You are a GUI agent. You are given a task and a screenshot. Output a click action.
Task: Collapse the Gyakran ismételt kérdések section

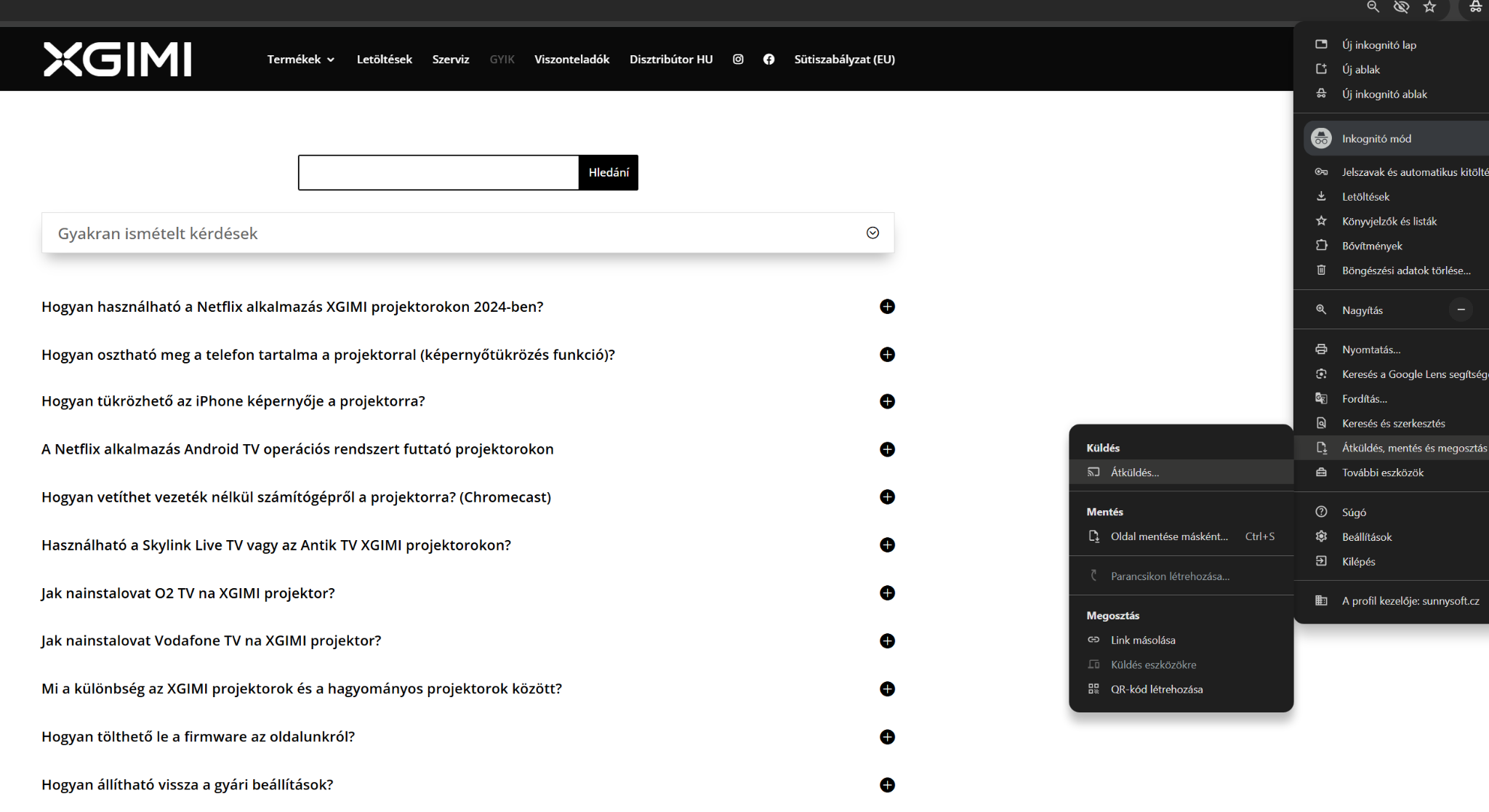pyautogui.click(x=872, y=233)
